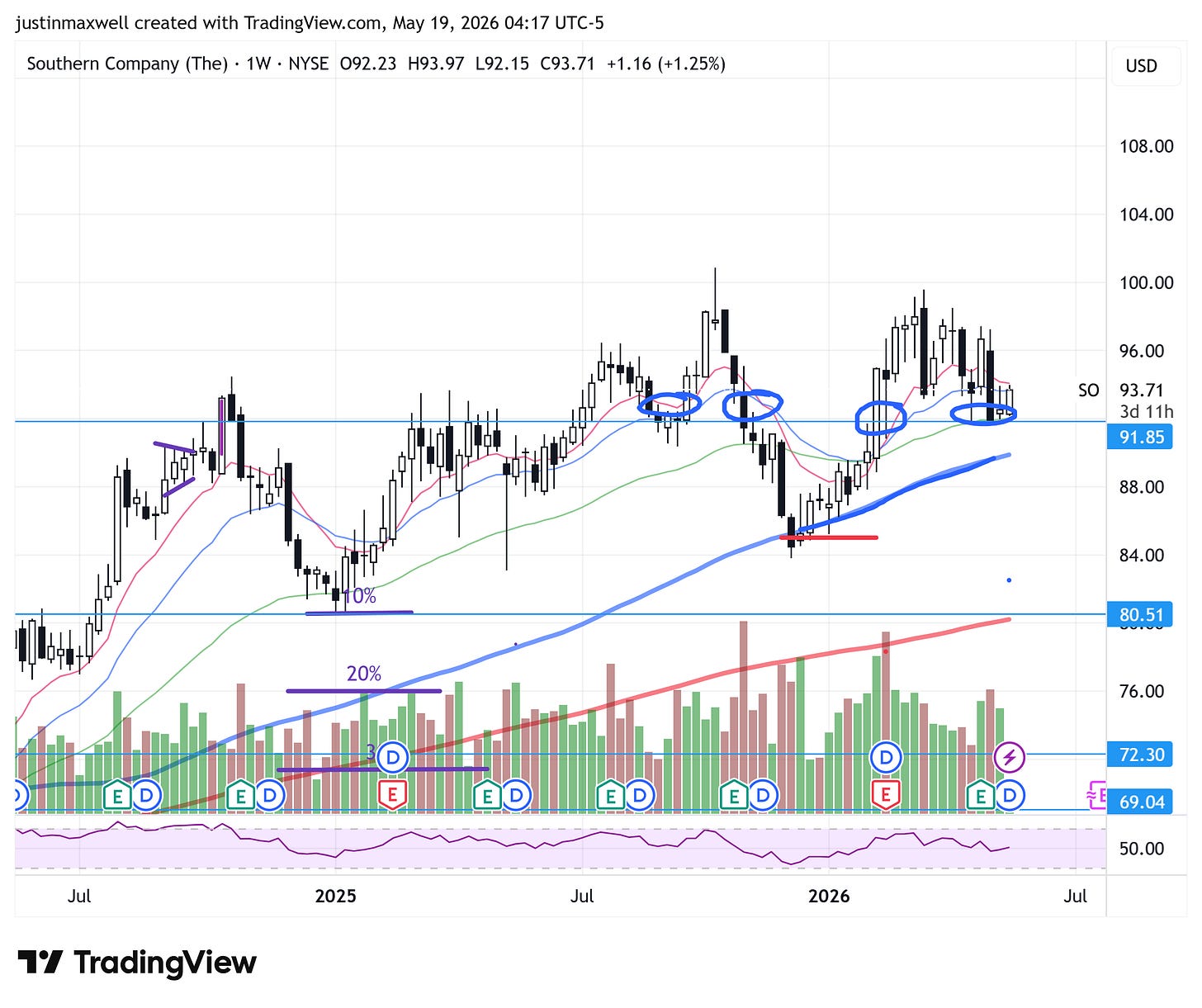Click the low value L92.15

coord(502,64)
